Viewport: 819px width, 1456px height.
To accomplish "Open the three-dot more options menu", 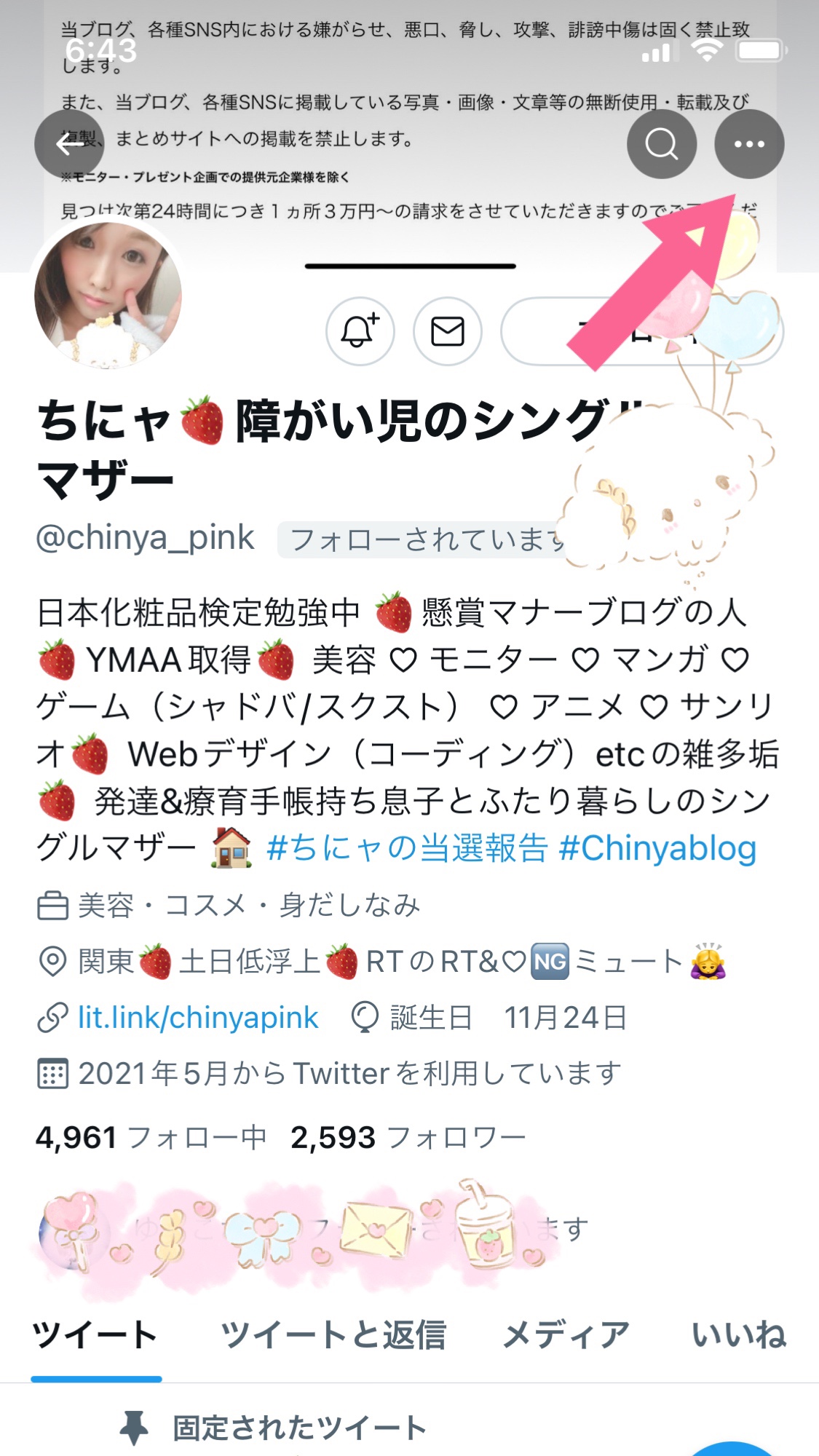I will (749, 144).
